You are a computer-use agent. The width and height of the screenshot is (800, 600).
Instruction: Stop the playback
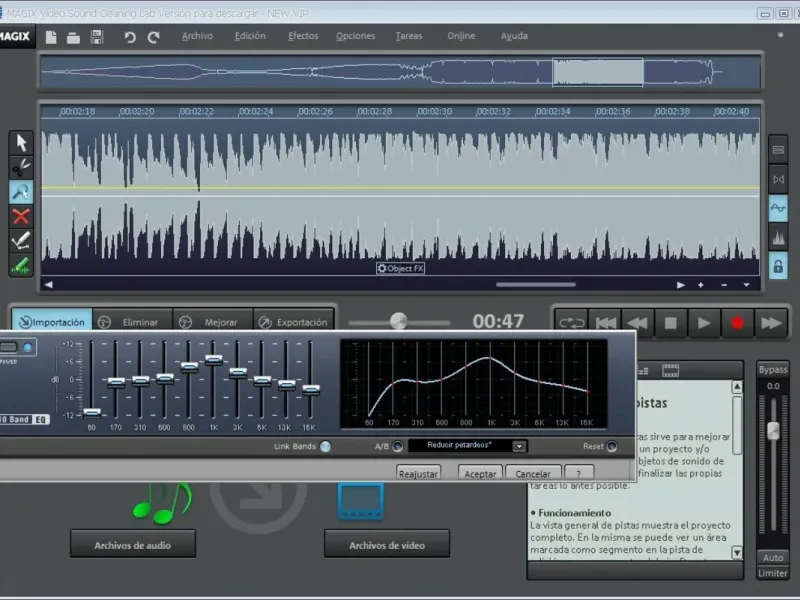tap(671, 323)
